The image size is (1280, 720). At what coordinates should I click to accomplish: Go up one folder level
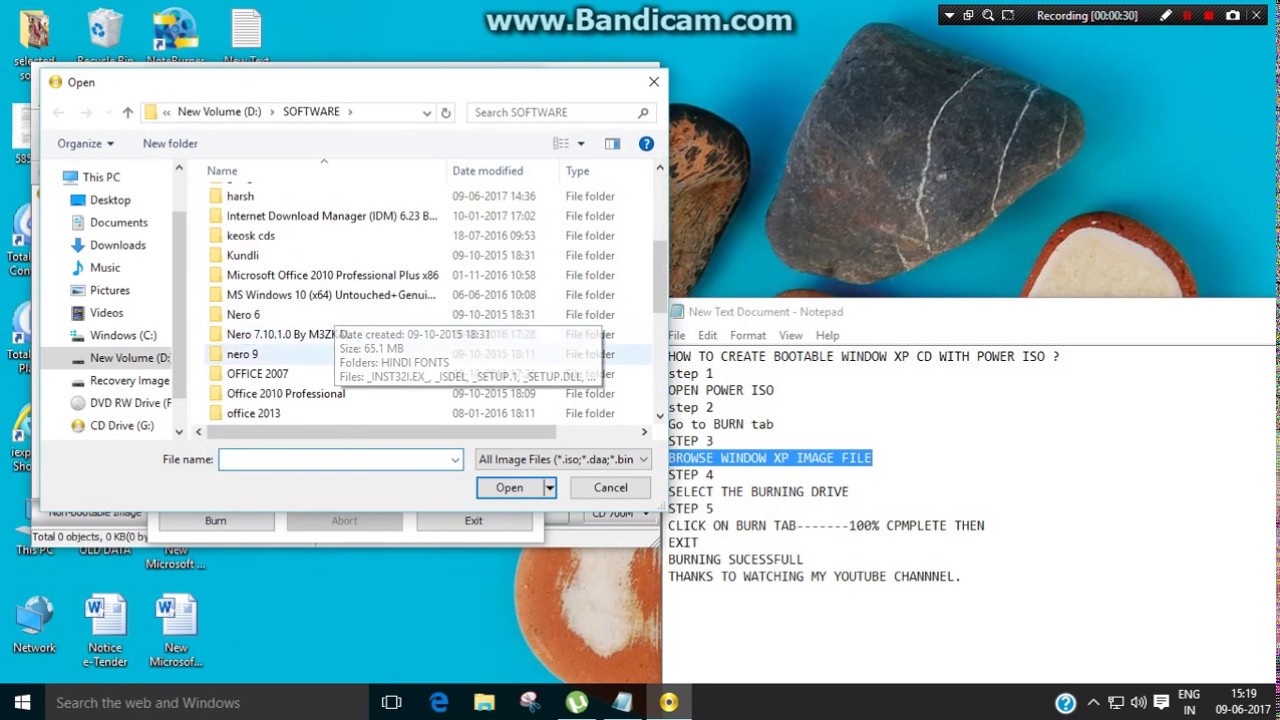point(127,112)
